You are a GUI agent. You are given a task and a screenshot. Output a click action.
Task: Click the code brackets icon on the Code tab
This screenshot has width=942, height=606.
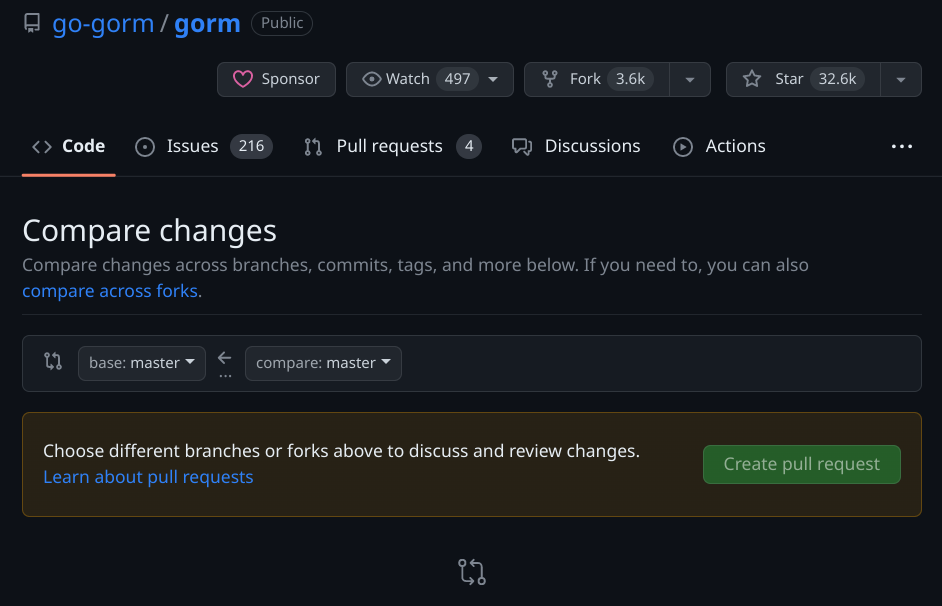[40, 146]
